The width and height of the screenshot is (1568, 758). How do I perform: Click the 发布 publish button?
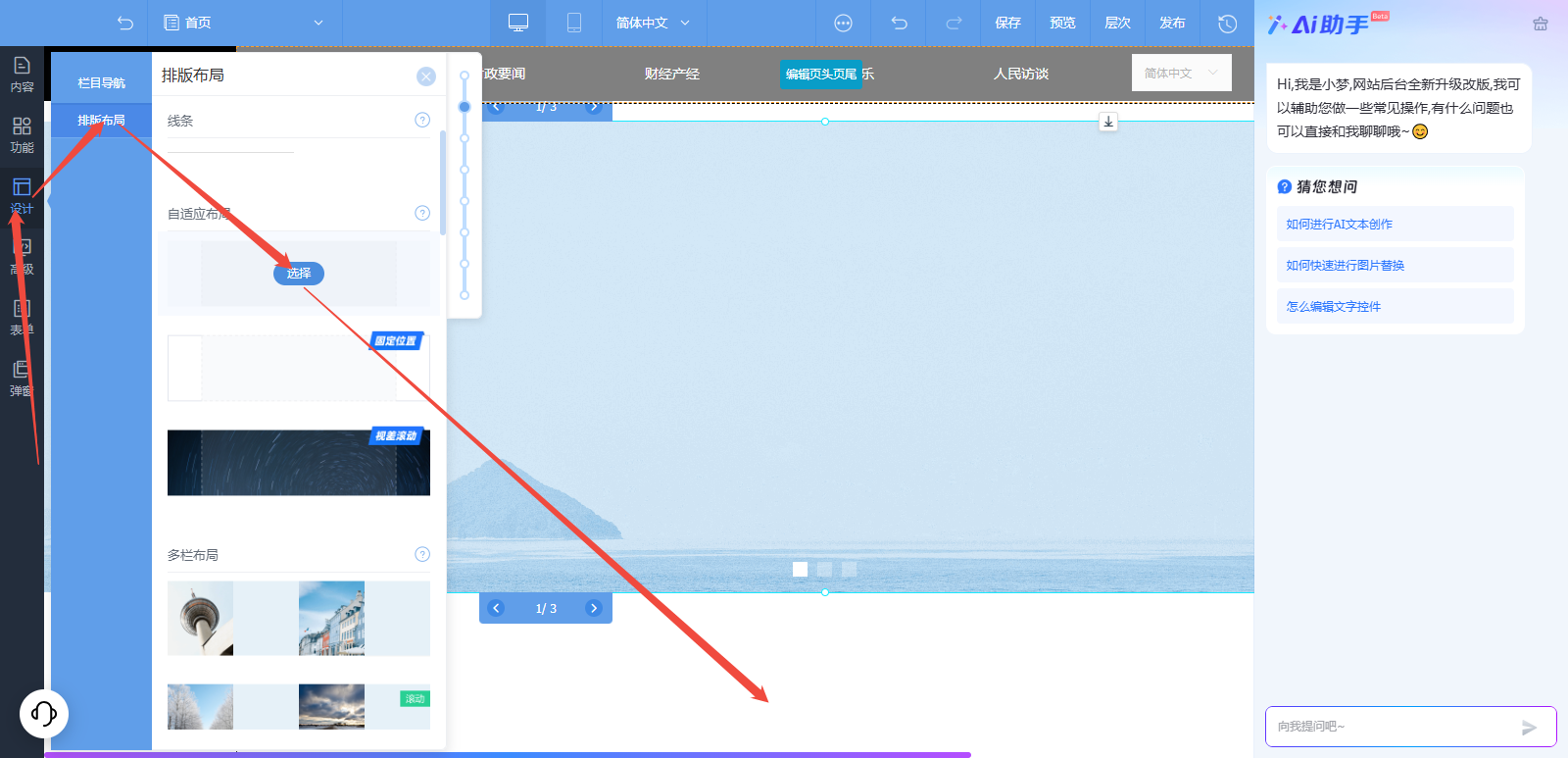click(1173, 23)
